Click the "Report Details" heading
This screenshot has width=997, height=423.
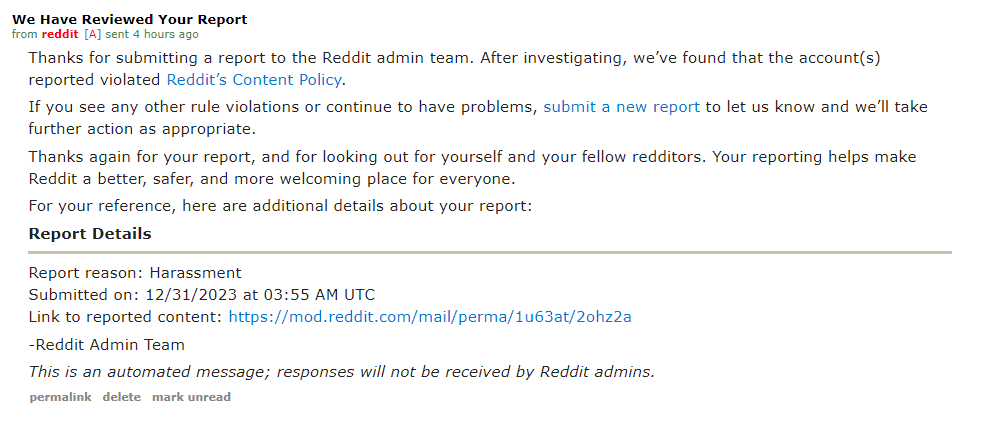coord(90,233)
